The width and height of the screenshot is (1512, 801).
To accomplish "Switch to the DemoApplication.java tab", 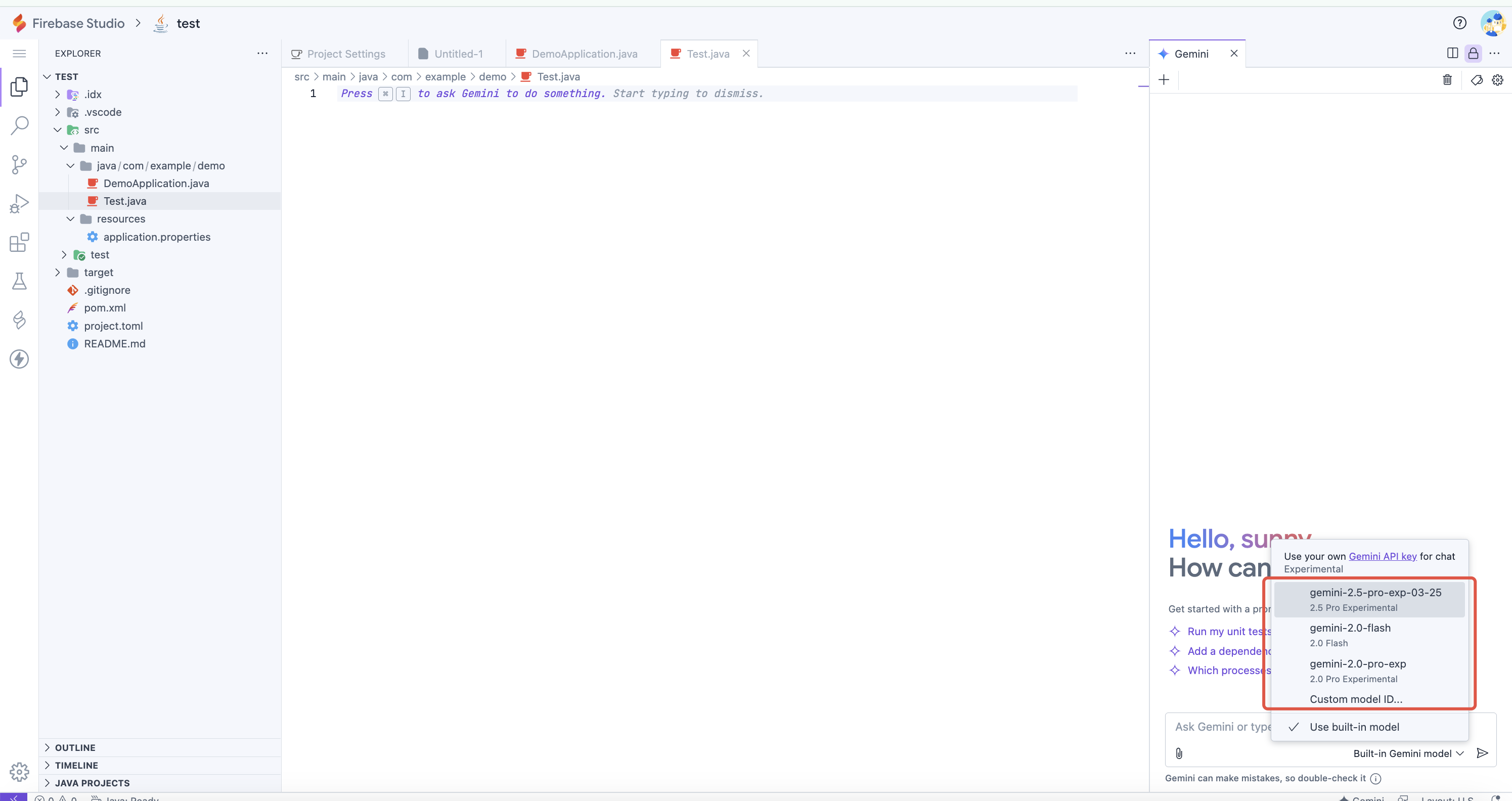I will coord(584,54).
